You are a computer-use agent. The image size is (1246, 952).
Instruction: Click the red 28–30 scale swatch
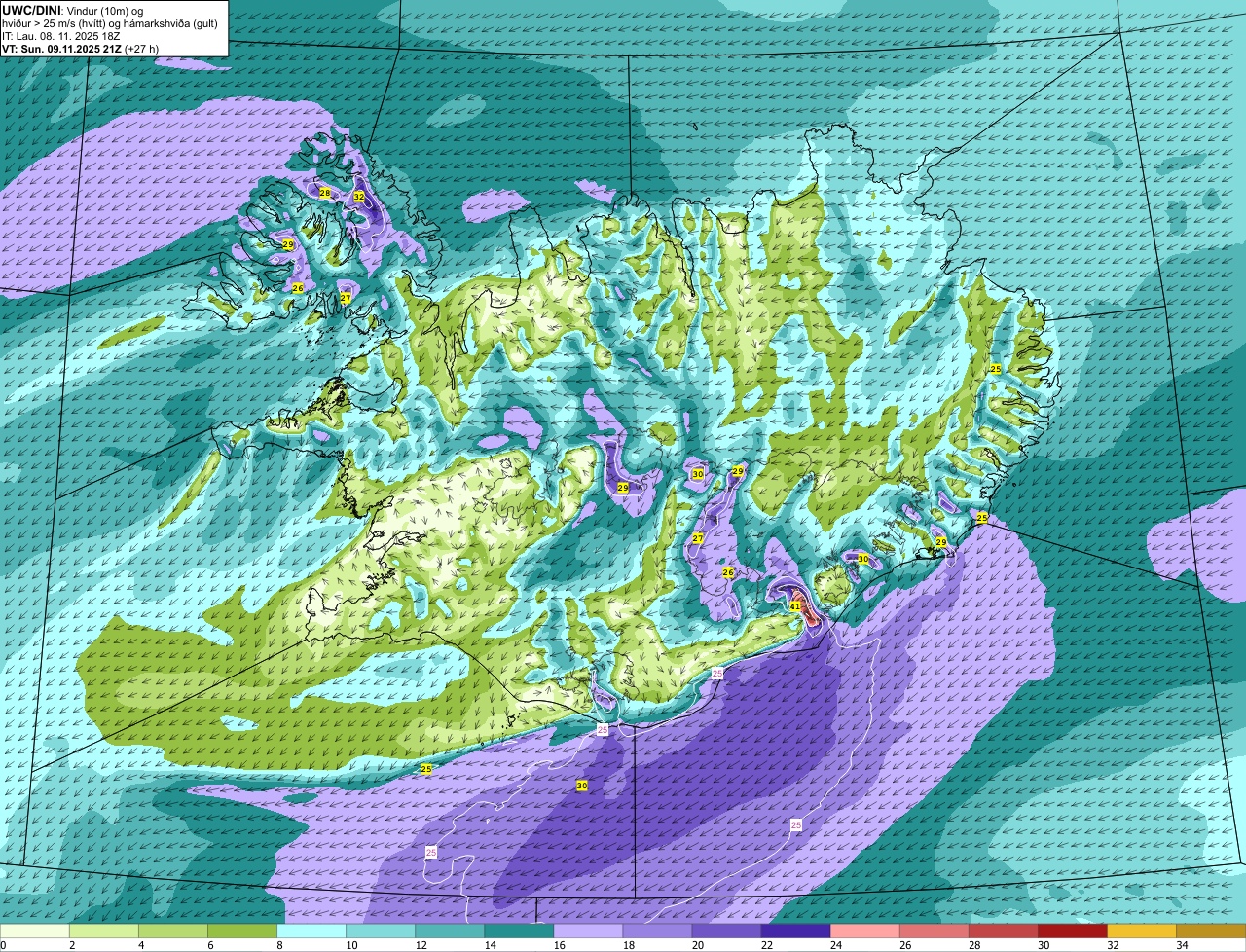(x=1003, y=932)
